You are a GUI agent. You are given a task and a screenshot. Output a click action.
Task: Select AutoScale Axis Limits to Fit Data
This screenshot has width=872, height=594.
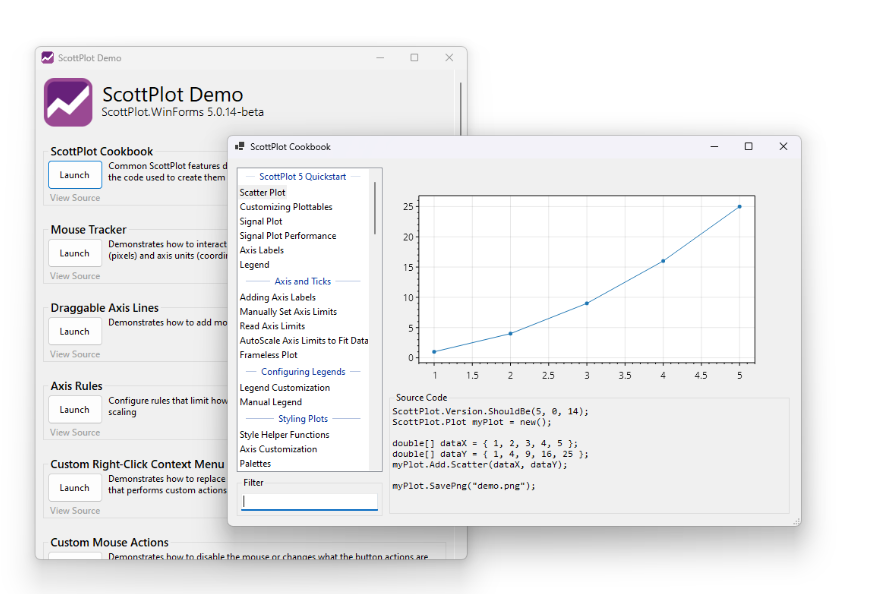[x=304, y=341]
